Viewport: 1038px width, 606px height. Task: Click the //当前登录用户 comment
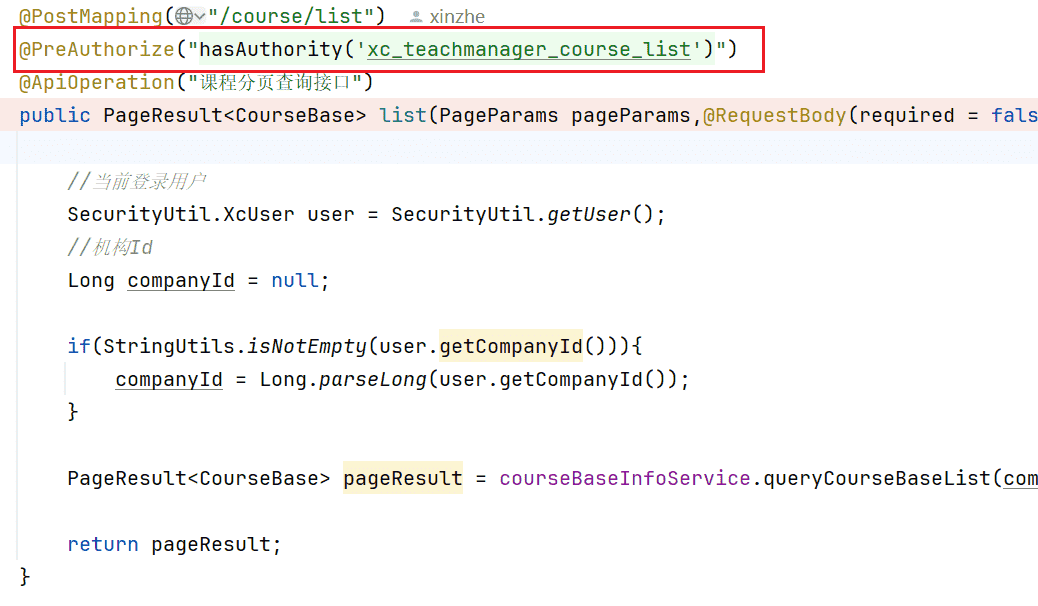coord(137,181)
